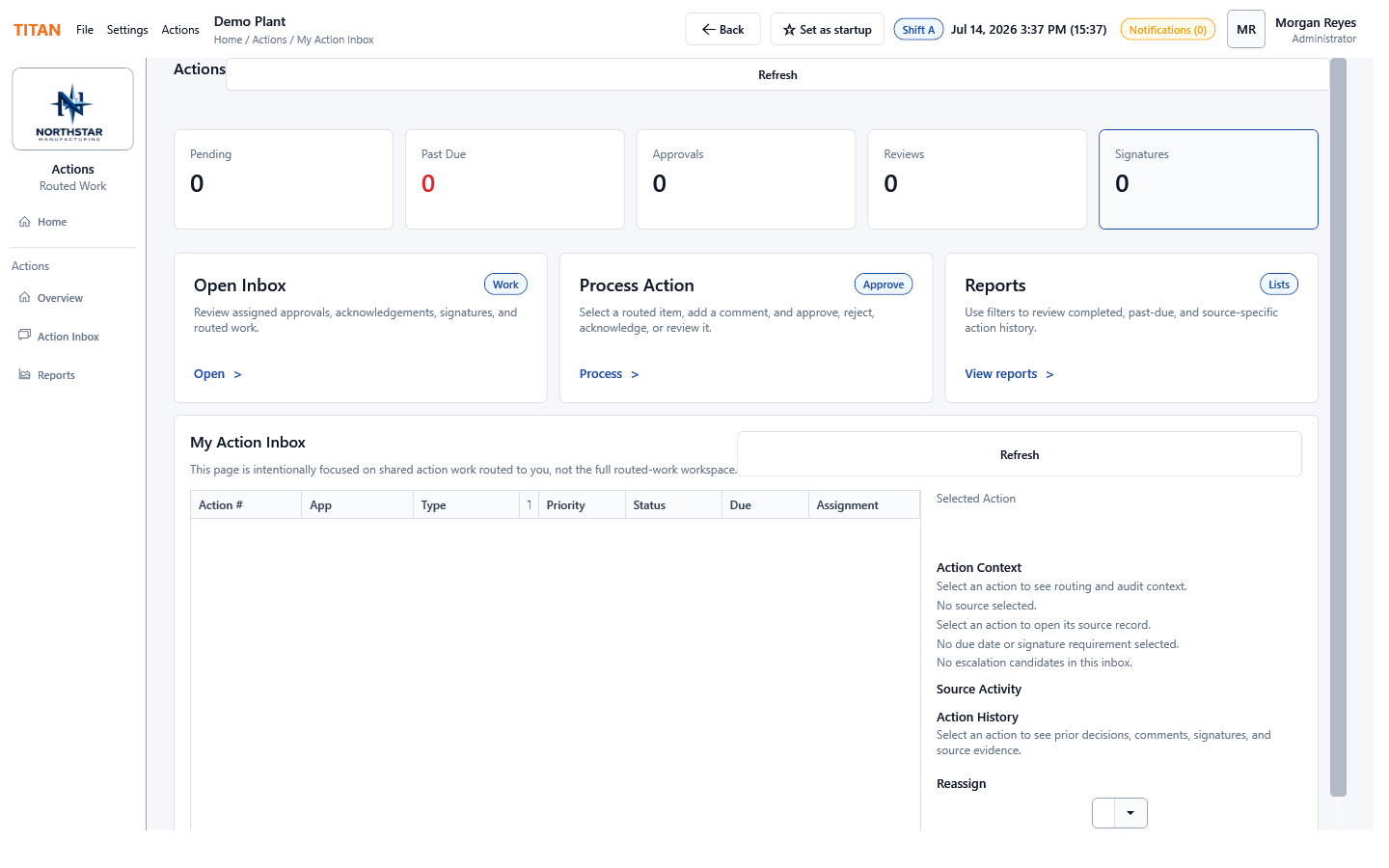Click the left arrow Back icon
The image size is (1389, 868).
click(708, 30)
